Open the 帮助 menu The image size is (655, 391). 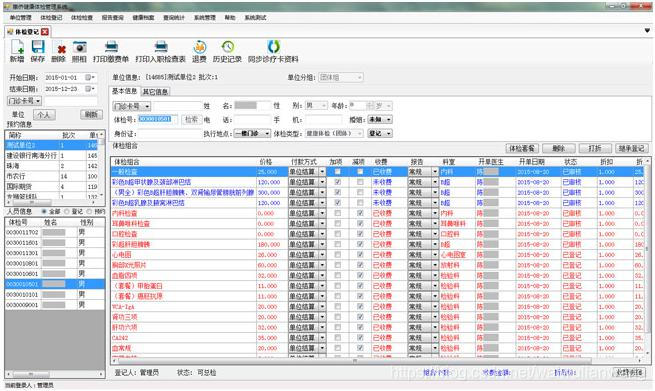pos(230,18)
